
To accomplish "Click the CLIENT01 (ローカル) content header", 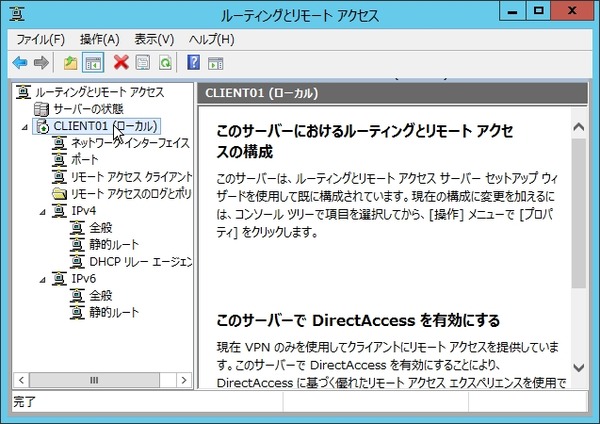I will [392, 93].
